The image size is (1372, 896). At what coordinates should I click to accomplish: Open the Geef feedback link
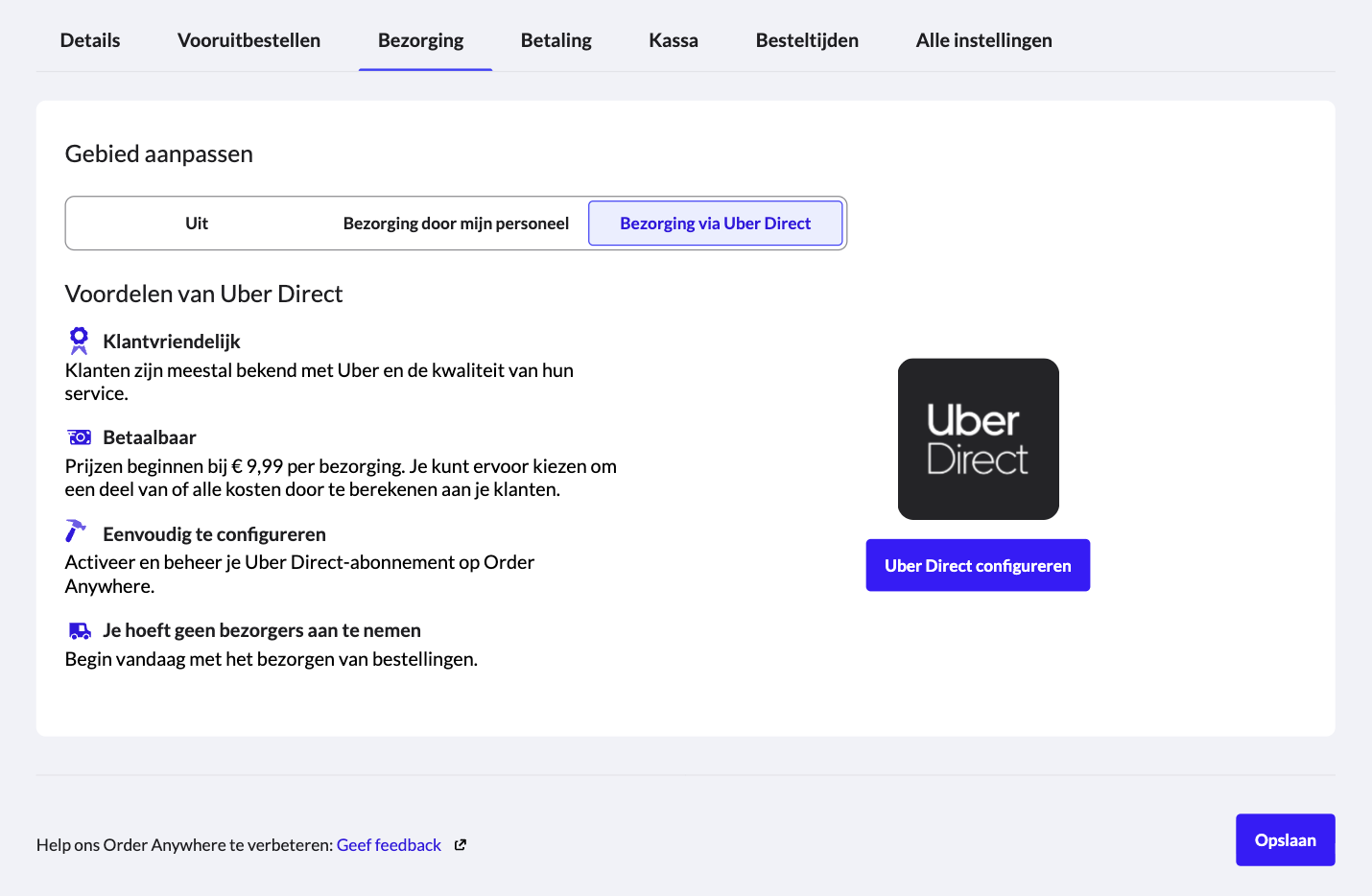(389, 845)
